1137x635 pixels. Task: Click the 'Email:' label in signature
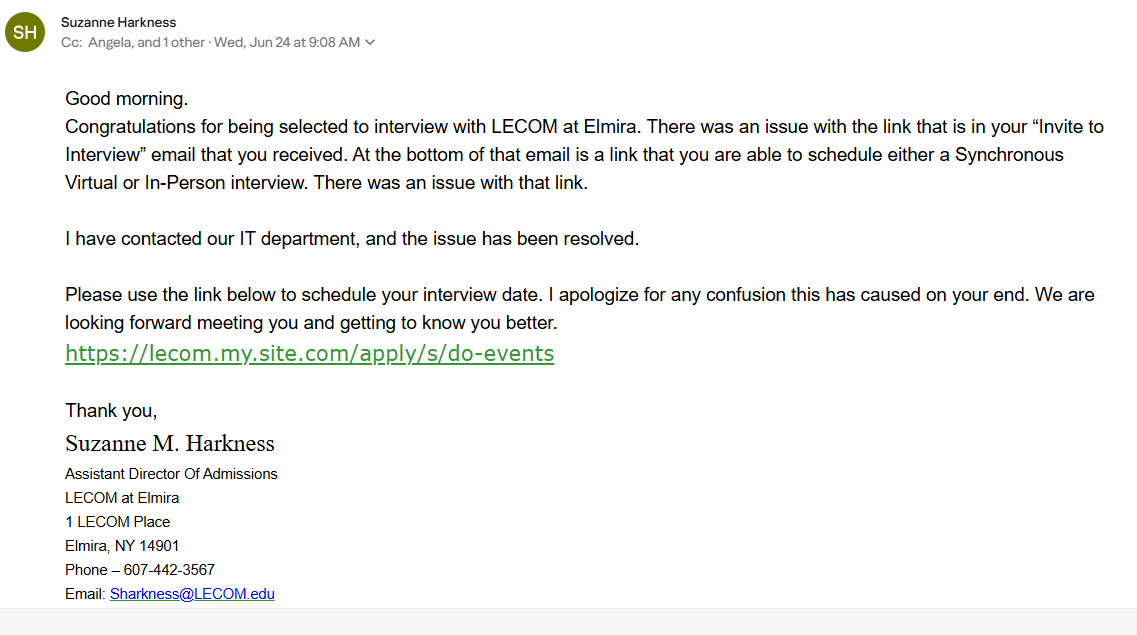click(x=86, y=594)
